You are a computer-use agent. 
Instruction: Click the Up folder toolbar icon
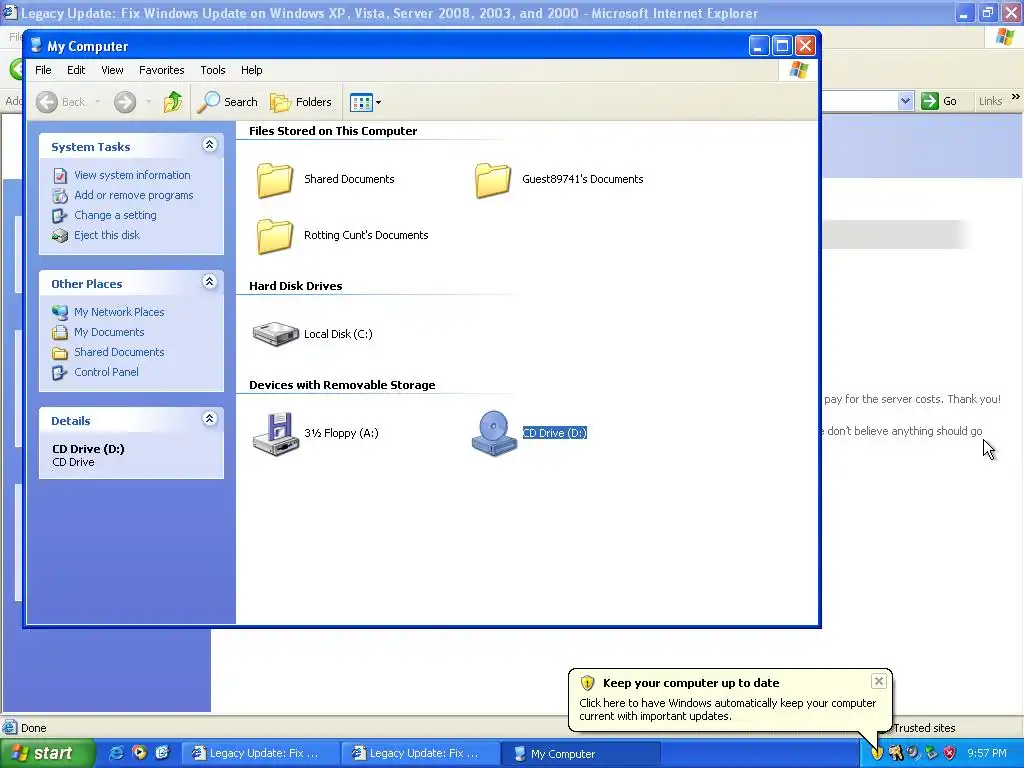[x=173, y=102]
